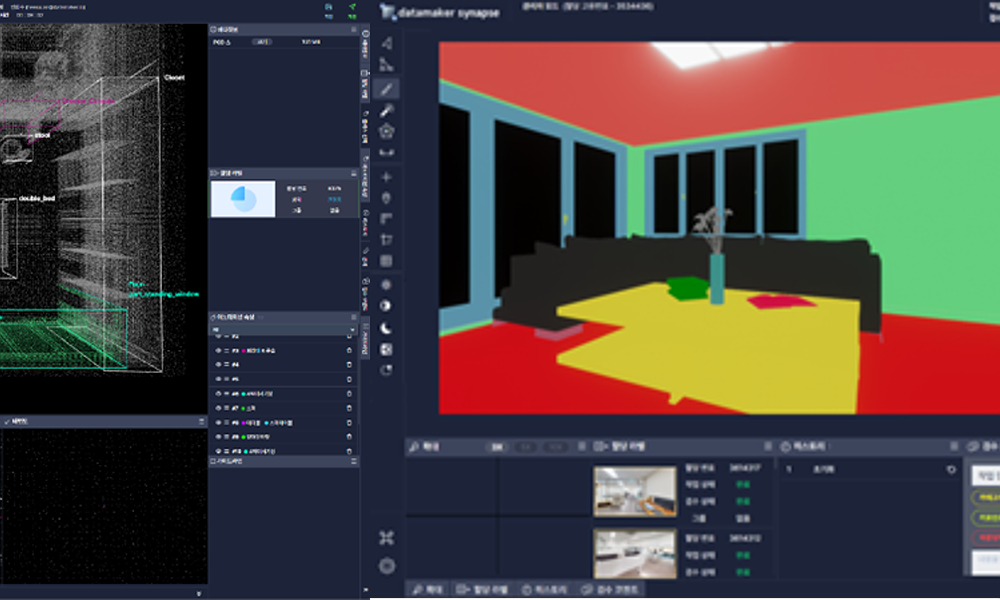Viewport: 1000px width, 600px height.
Task: Click the square grid tool icon
Action: coord(386,261)
